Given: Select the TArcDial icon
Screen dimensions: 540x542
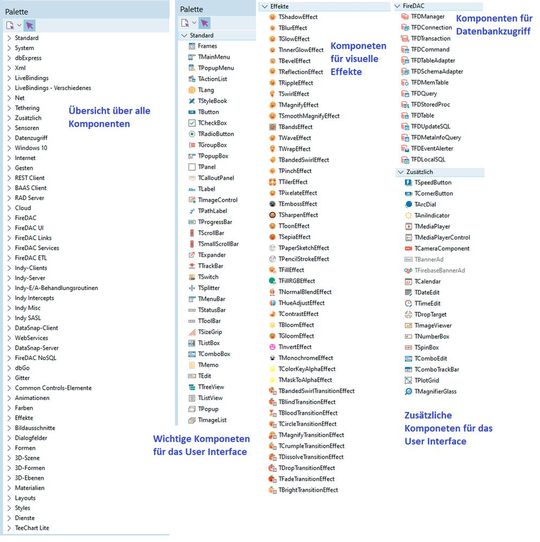Looking at the screenshot, I should (409, 204).
